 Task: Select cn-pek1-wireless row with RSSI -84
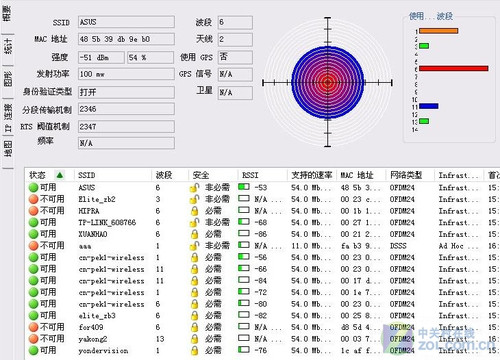pyautogui.click(x=262, y=281)
